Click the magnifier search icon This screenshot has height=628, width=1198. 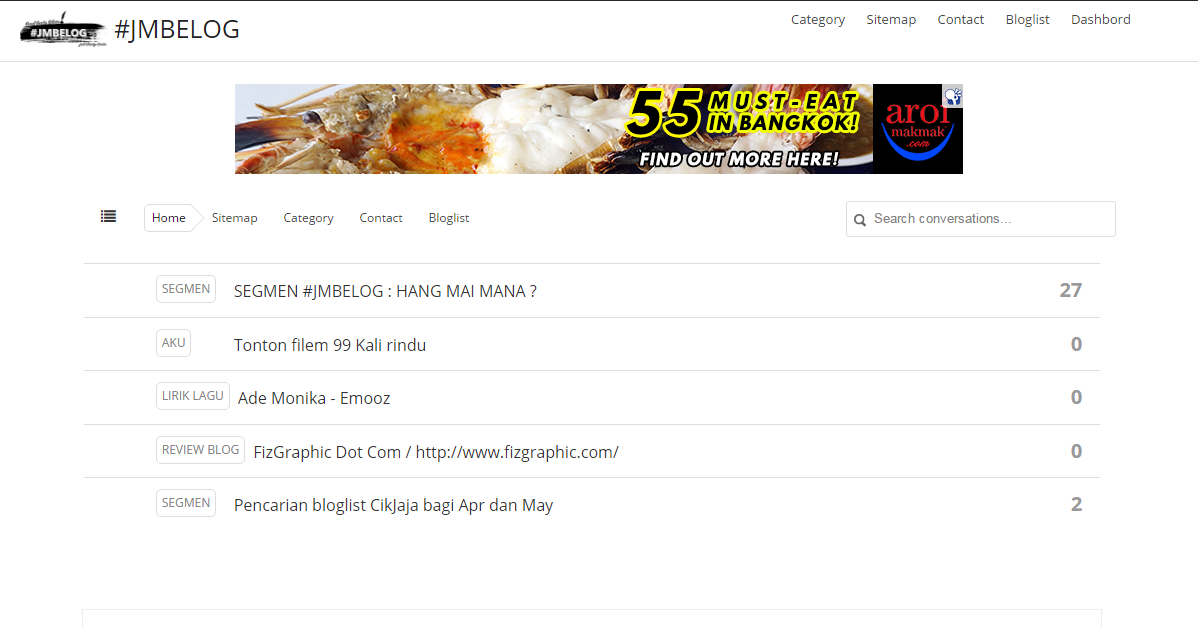pos(860,220)
